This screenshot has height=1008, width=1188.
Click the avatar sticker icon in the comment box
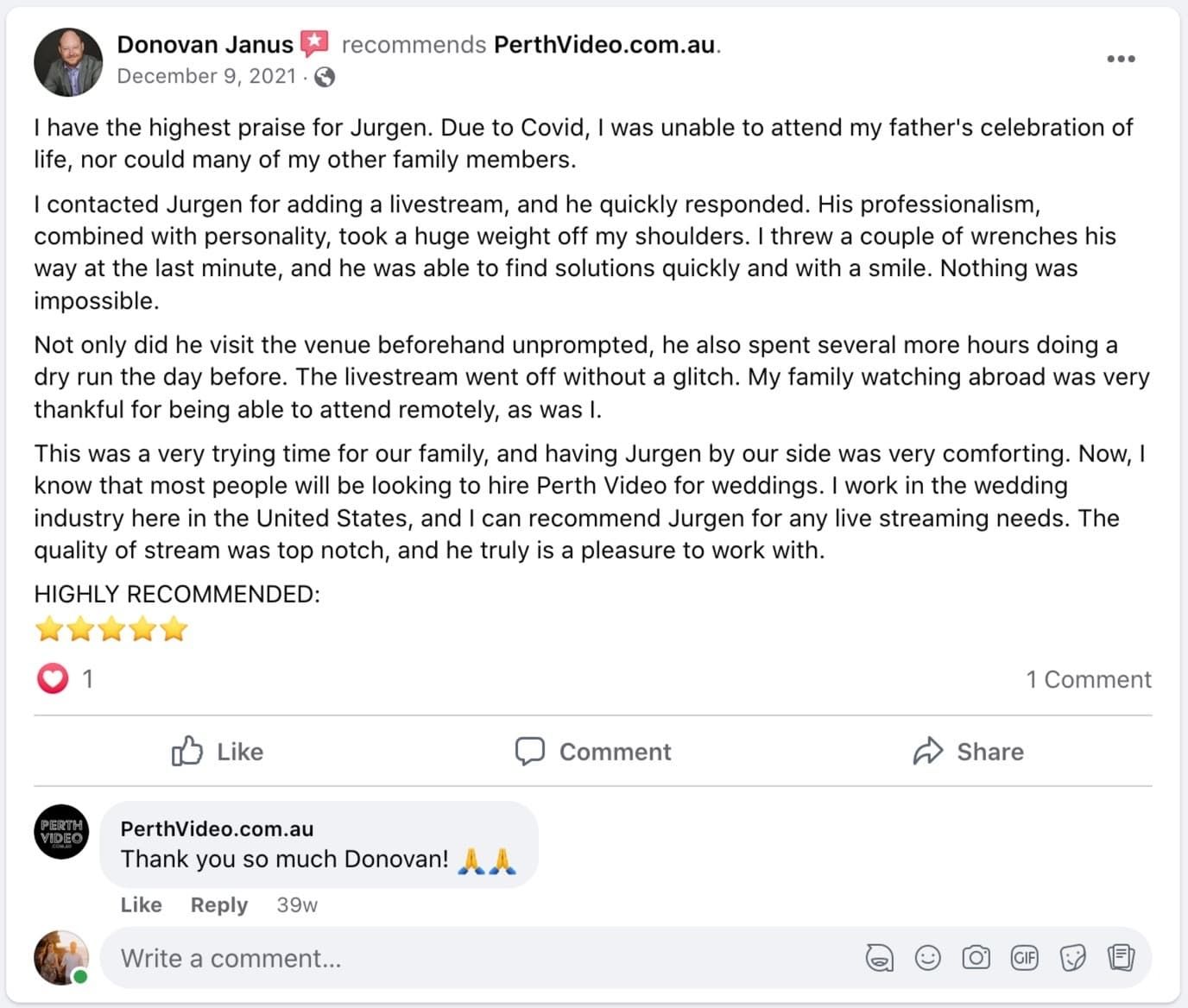pos(879,958)
